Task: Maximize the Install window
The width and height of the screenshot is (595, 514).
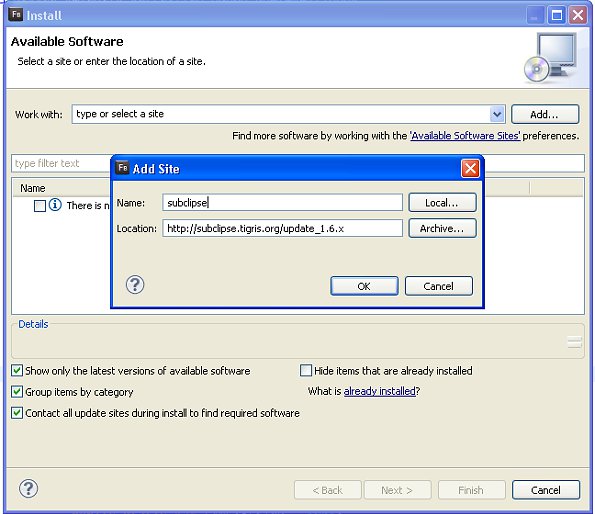Action: click(x=556, y=15)
